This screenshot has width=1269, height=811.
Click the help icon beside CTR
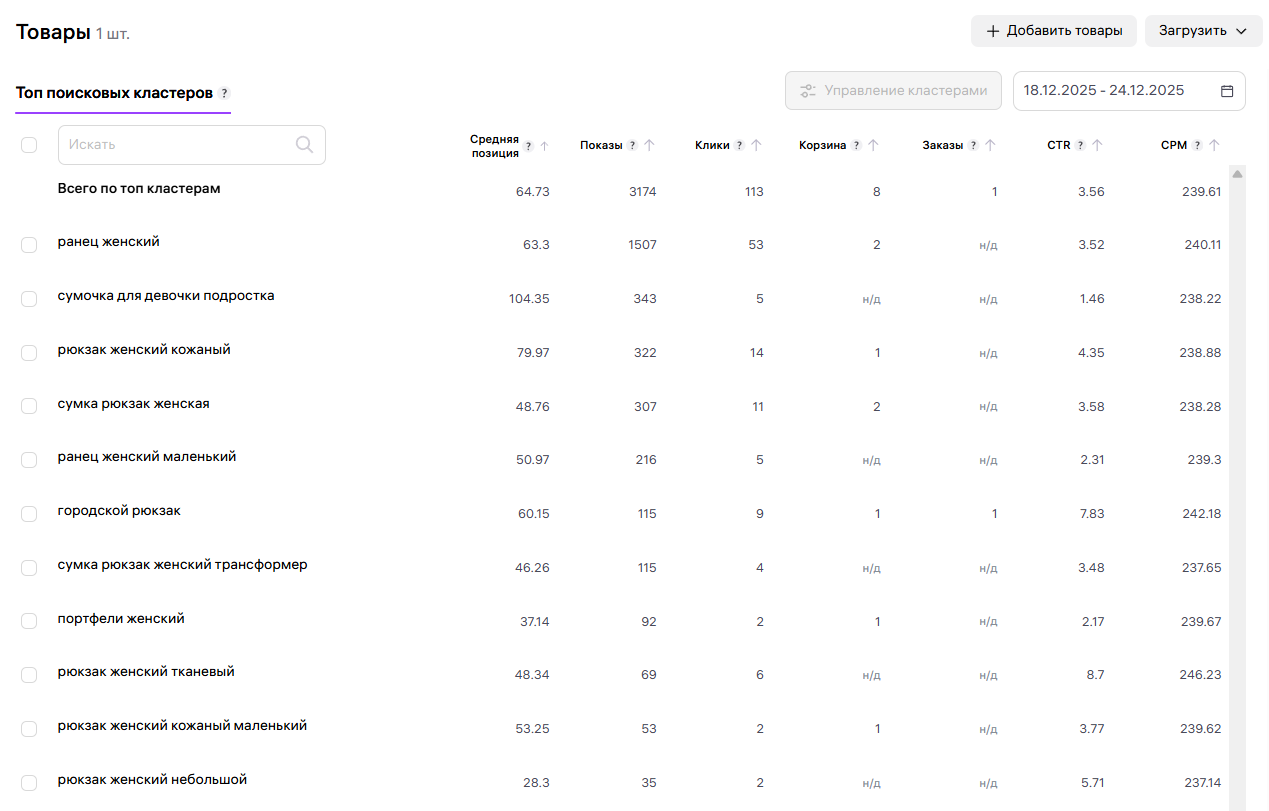coord(1080,145)
